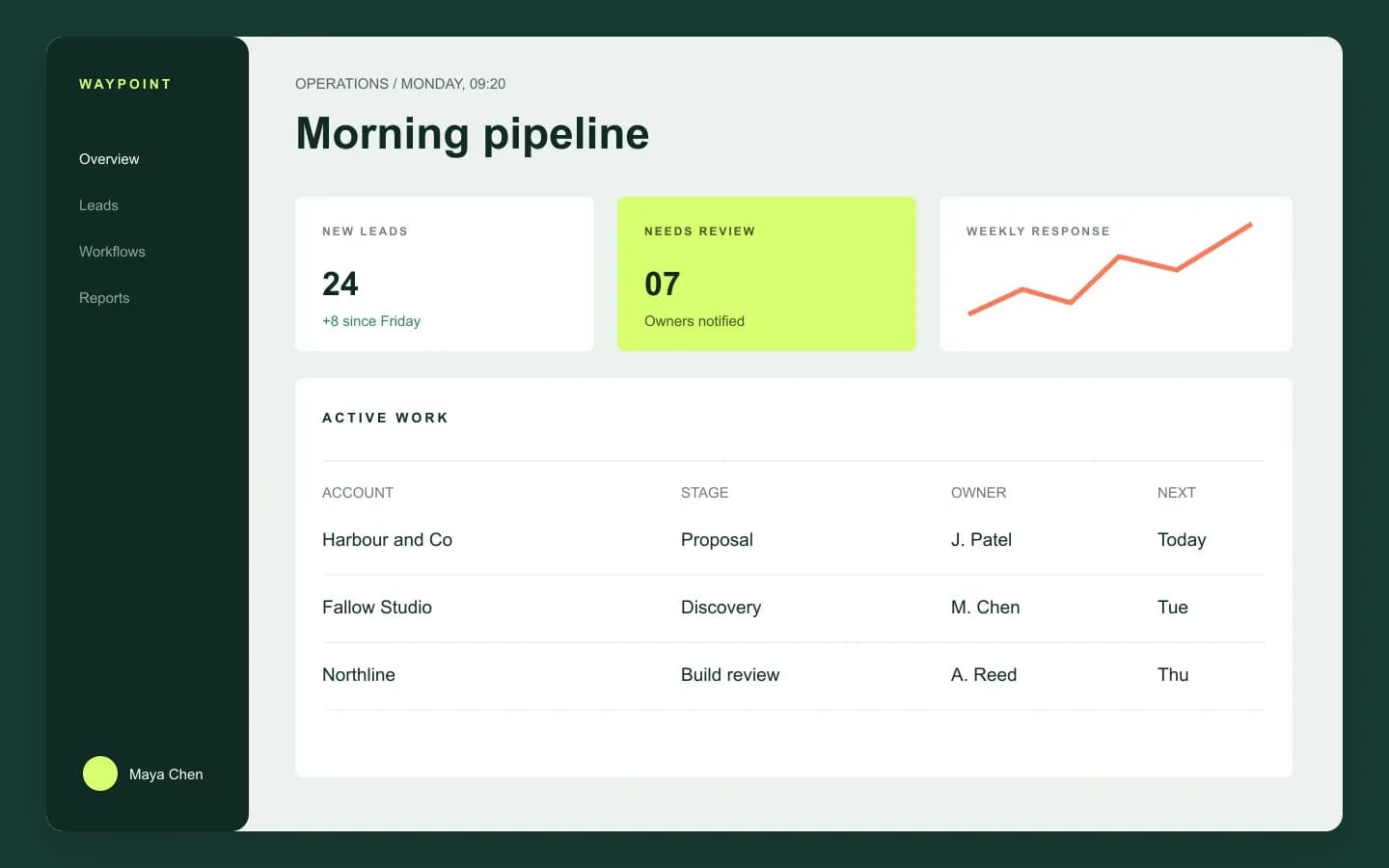1389x868 pixels.
Task: Click the Next column header
Action: (1177, 493)
